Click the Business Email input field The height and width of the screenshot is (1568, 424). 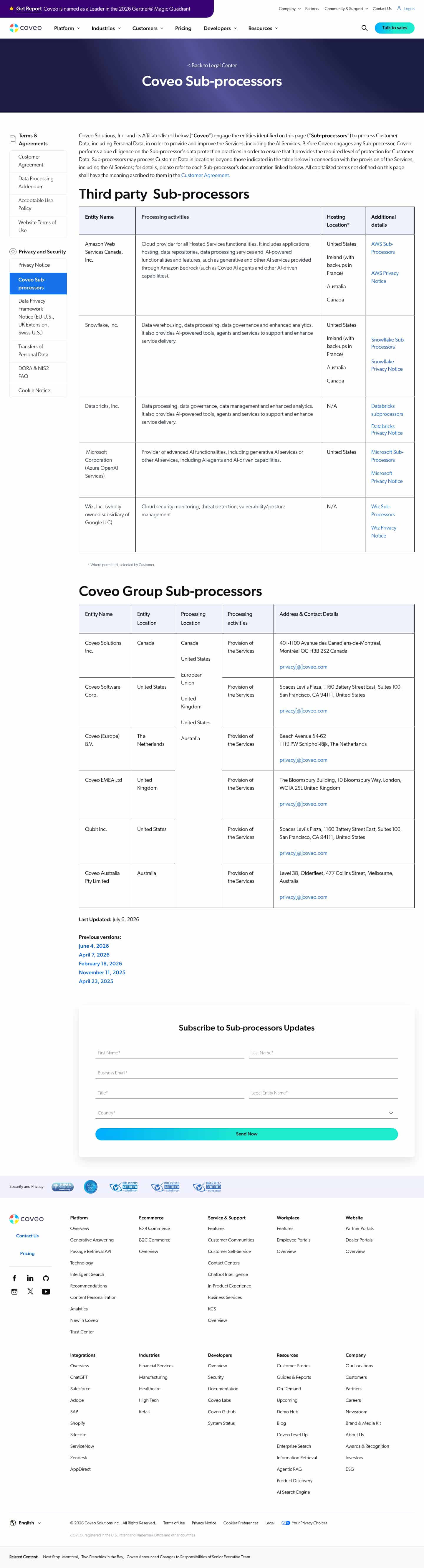click(246, 1073)
